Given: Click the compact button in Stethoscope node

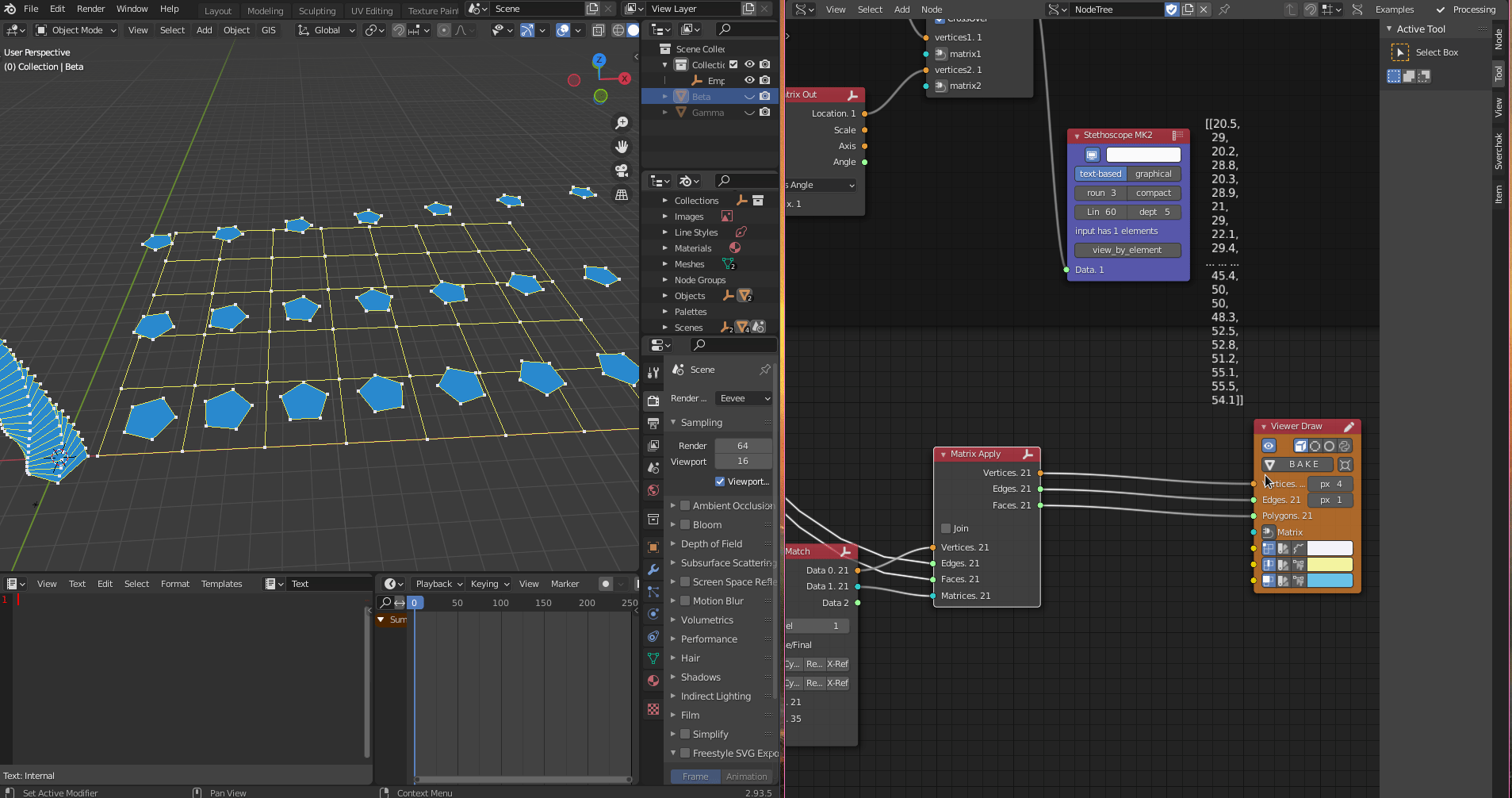Looking at the screenshot, I should pyautogui.click(x=1154, y=193).
